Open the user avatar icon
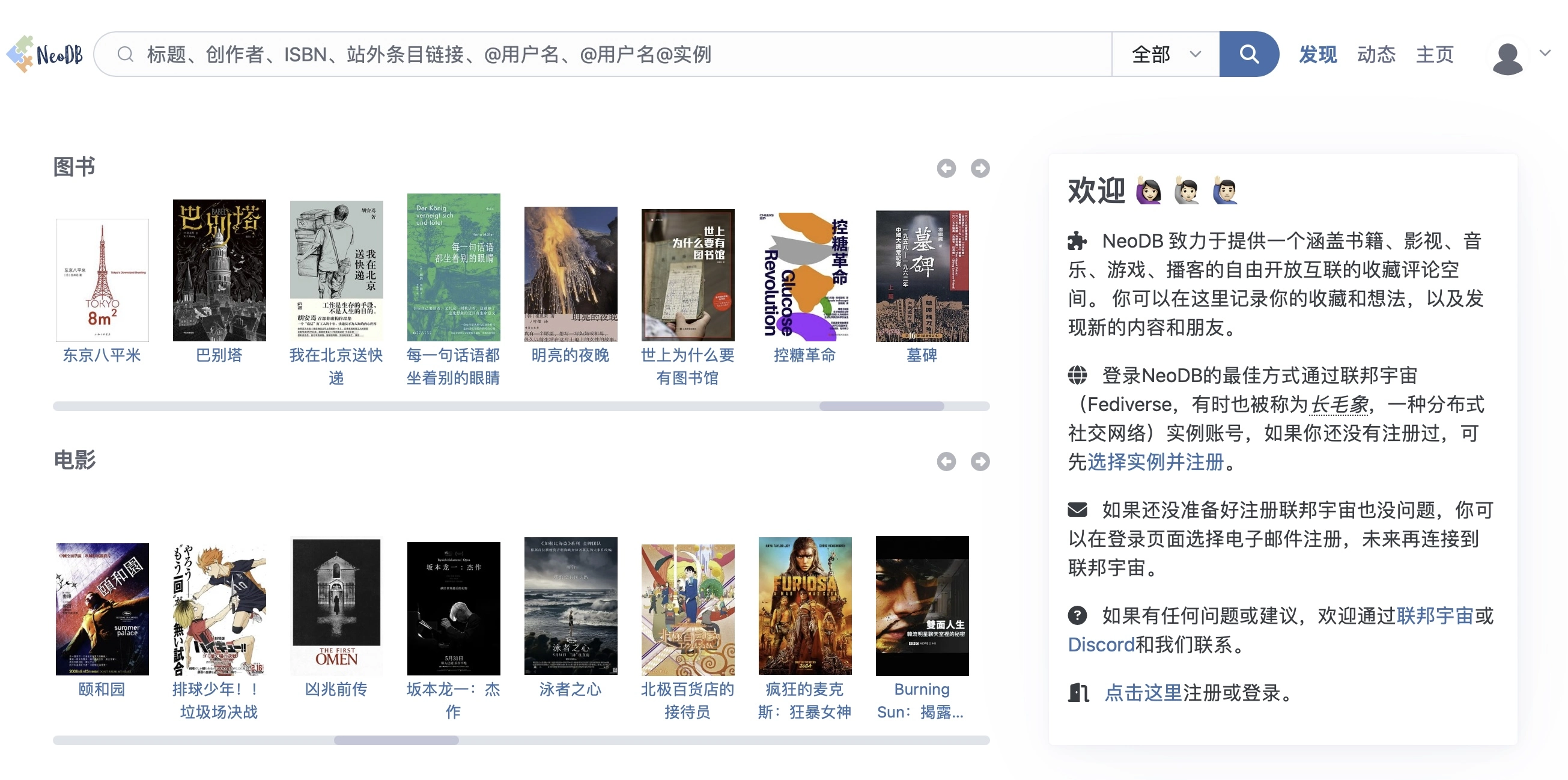This screenshot has height=780, width=1568. pyautogui.click(x=1507, y=58)
